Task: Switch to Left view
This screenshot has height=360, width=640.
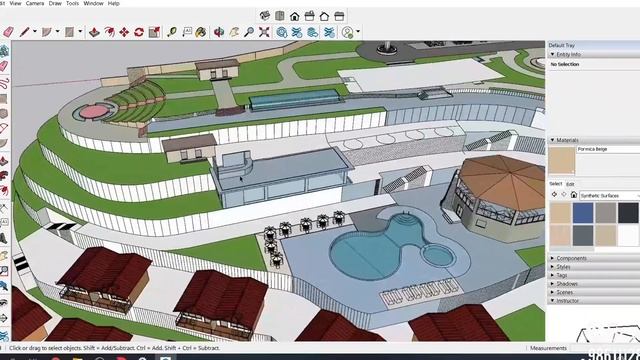Action: point(340,16)
